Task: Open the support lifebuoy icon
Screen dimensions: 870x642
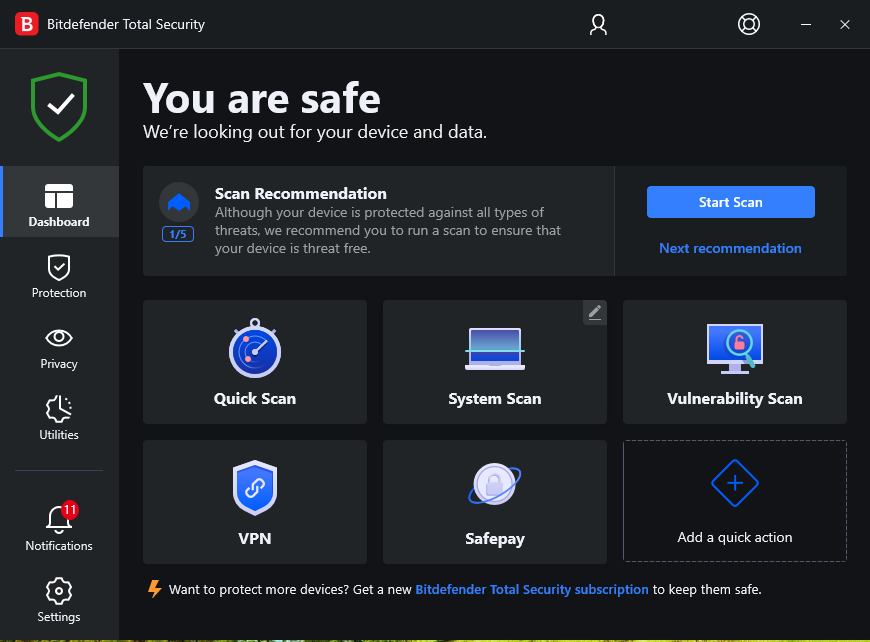Action: pos(748,24)
